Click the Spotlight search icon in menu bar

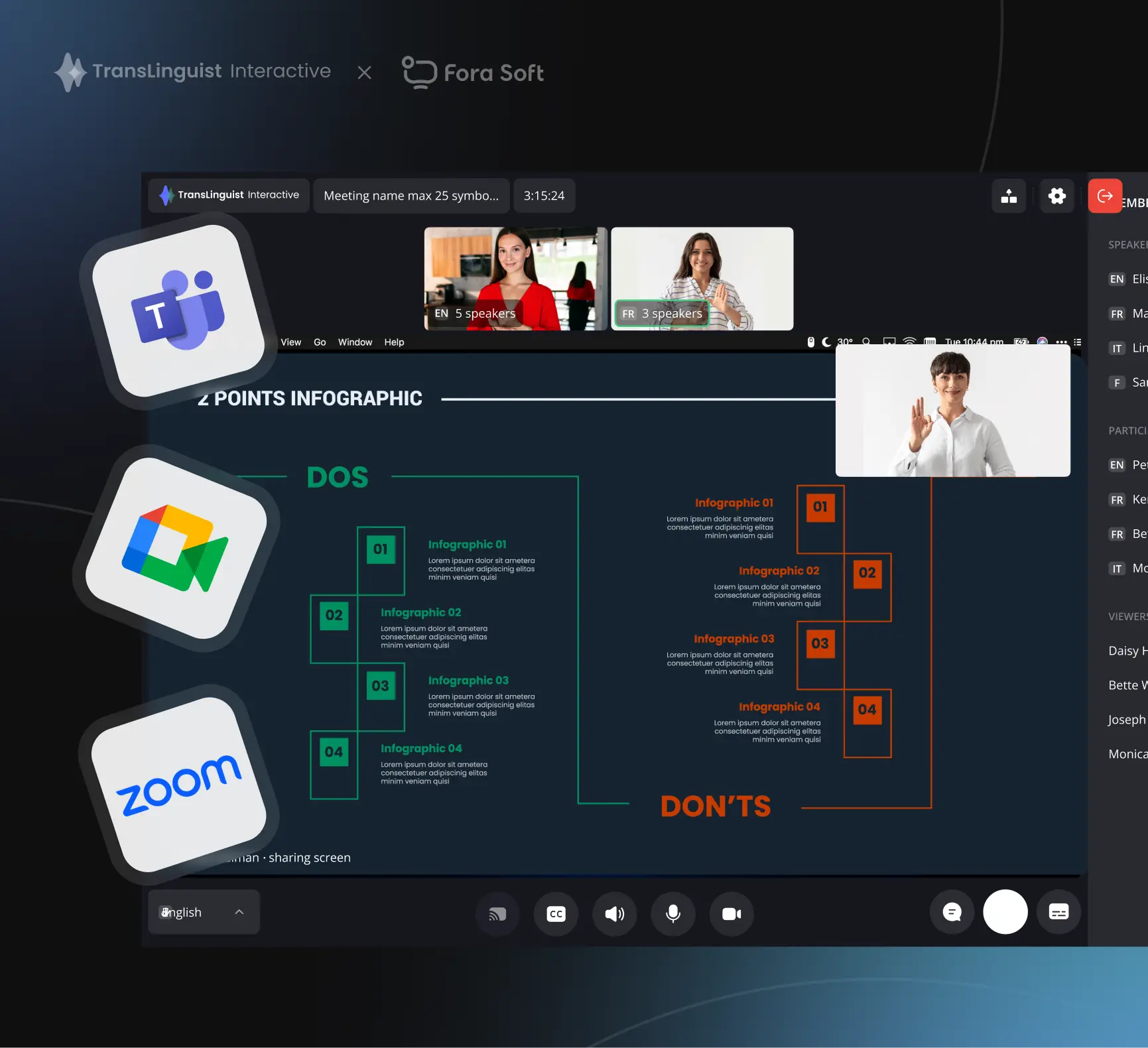866,342
